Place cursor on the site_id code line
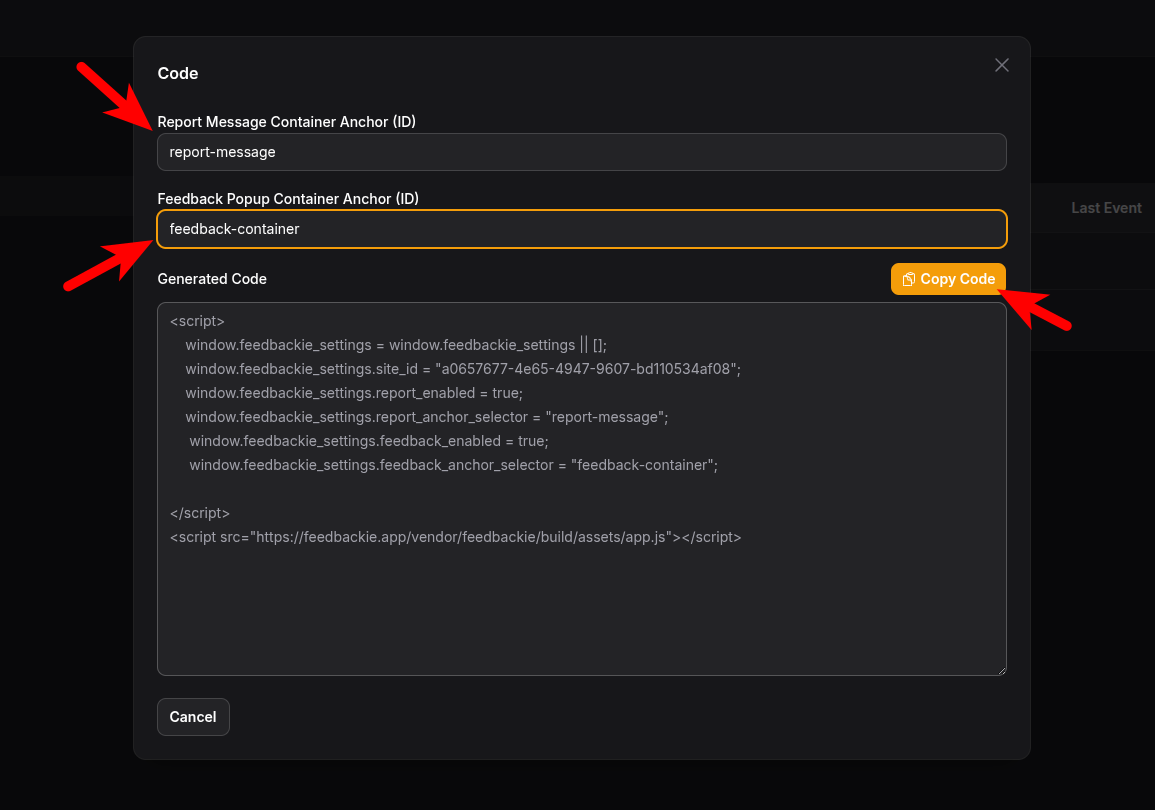The width and height of the screenshot is (1155, 810). click(462, 369)
